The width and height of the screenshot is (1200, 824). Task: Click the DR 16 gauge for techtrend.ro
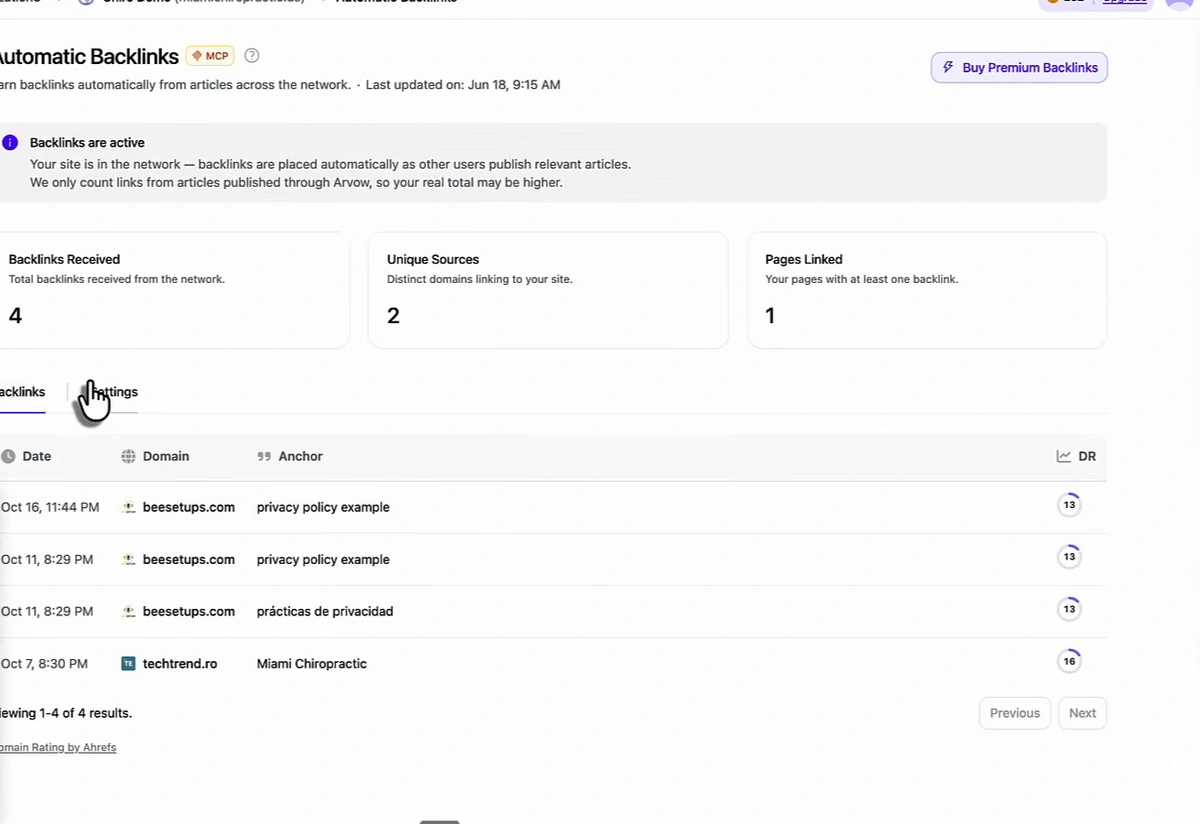[1069, 661]
